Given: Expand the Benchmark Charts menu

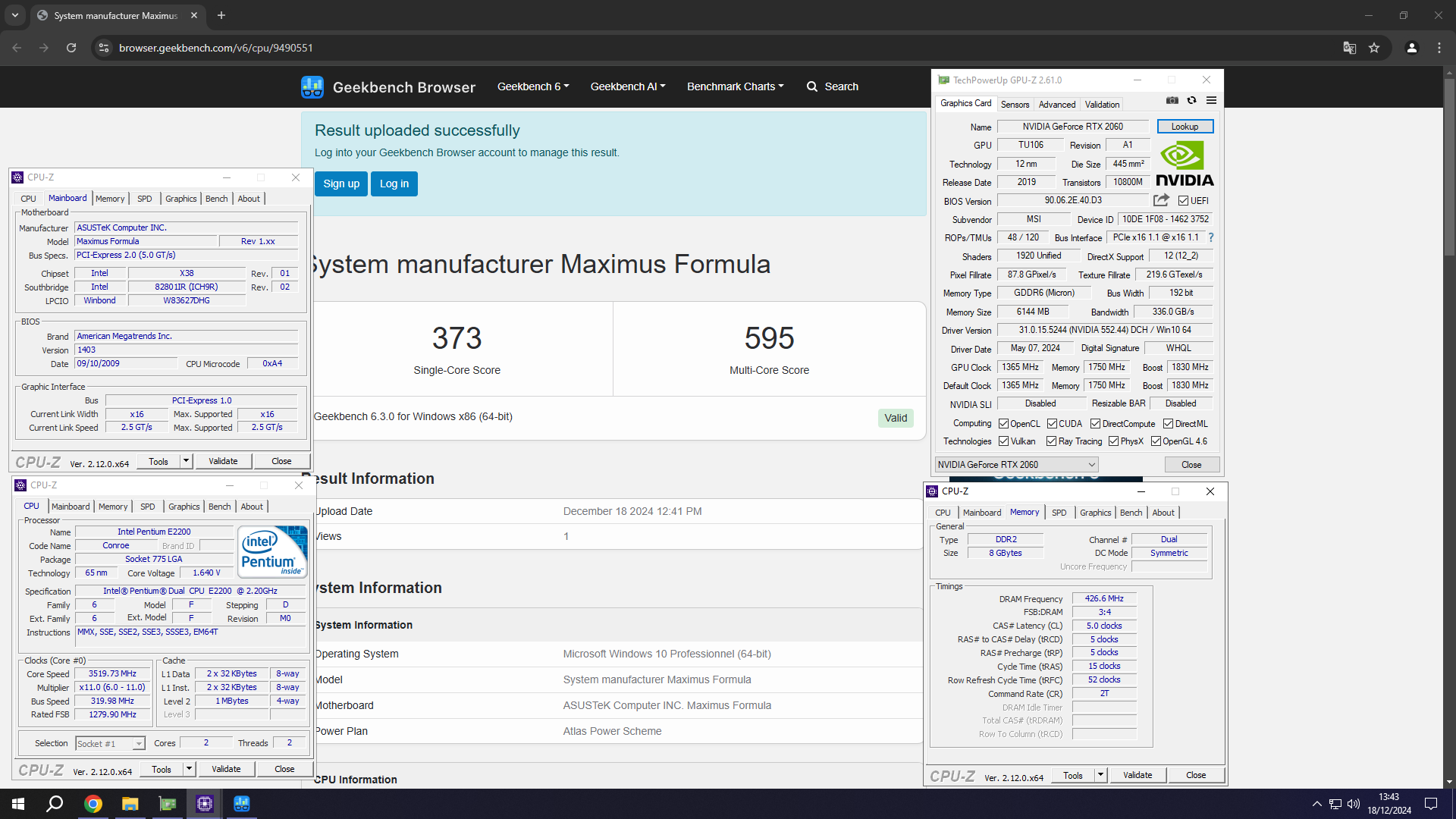Looking at the screenshot, I should click(x=736, y=86).
